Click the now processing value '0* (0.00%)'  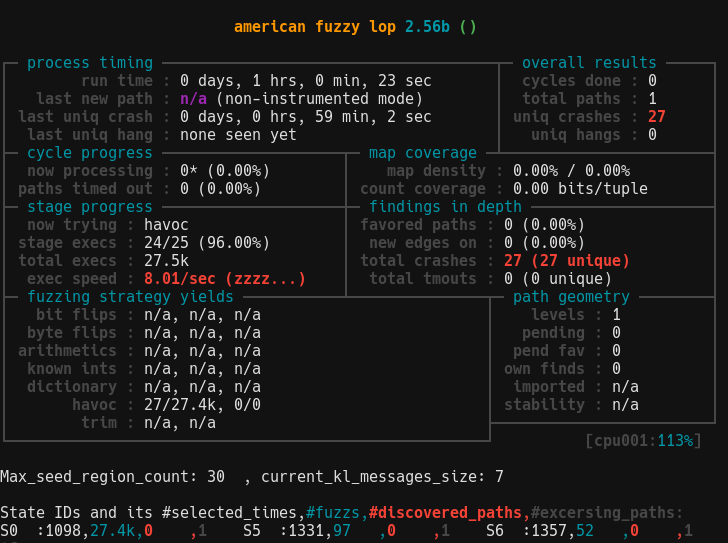pyautogui.click(x=225, y=171)
